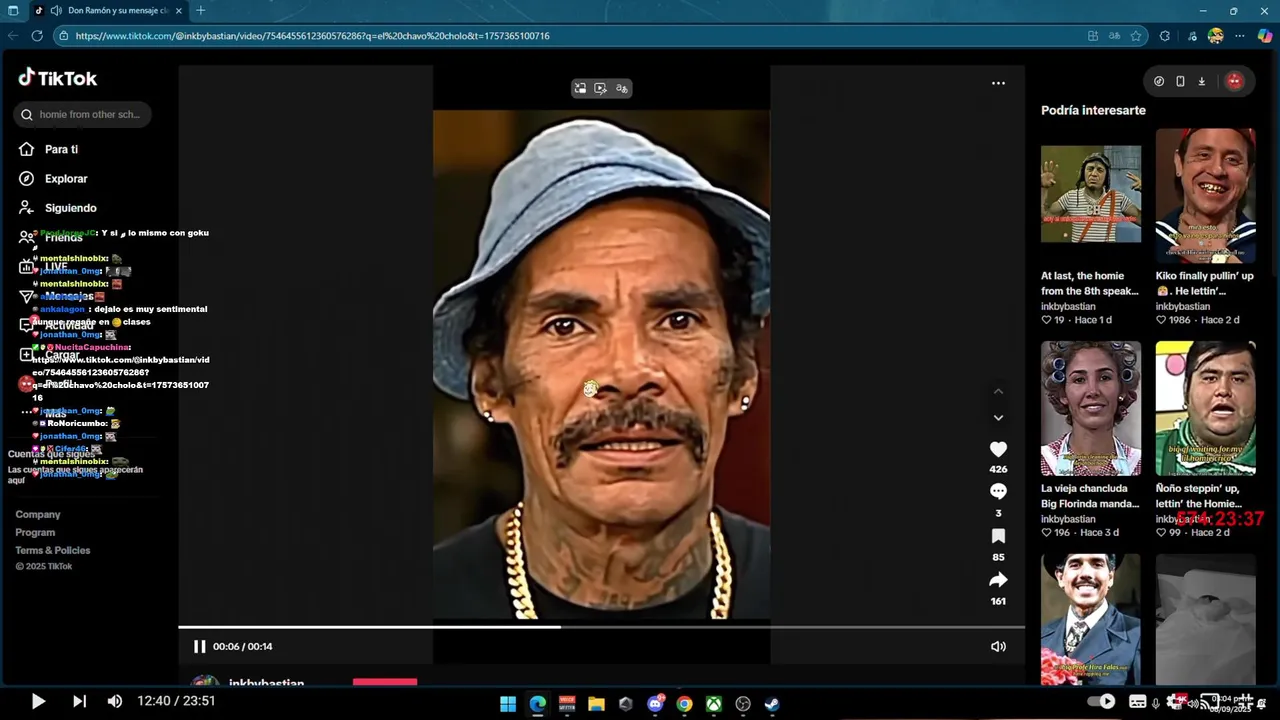This screenshot has width=1280, height=720.
Task: Click the 'Podría interesarte' heading
Action: pyautogui.click(x=1093, y=110)
